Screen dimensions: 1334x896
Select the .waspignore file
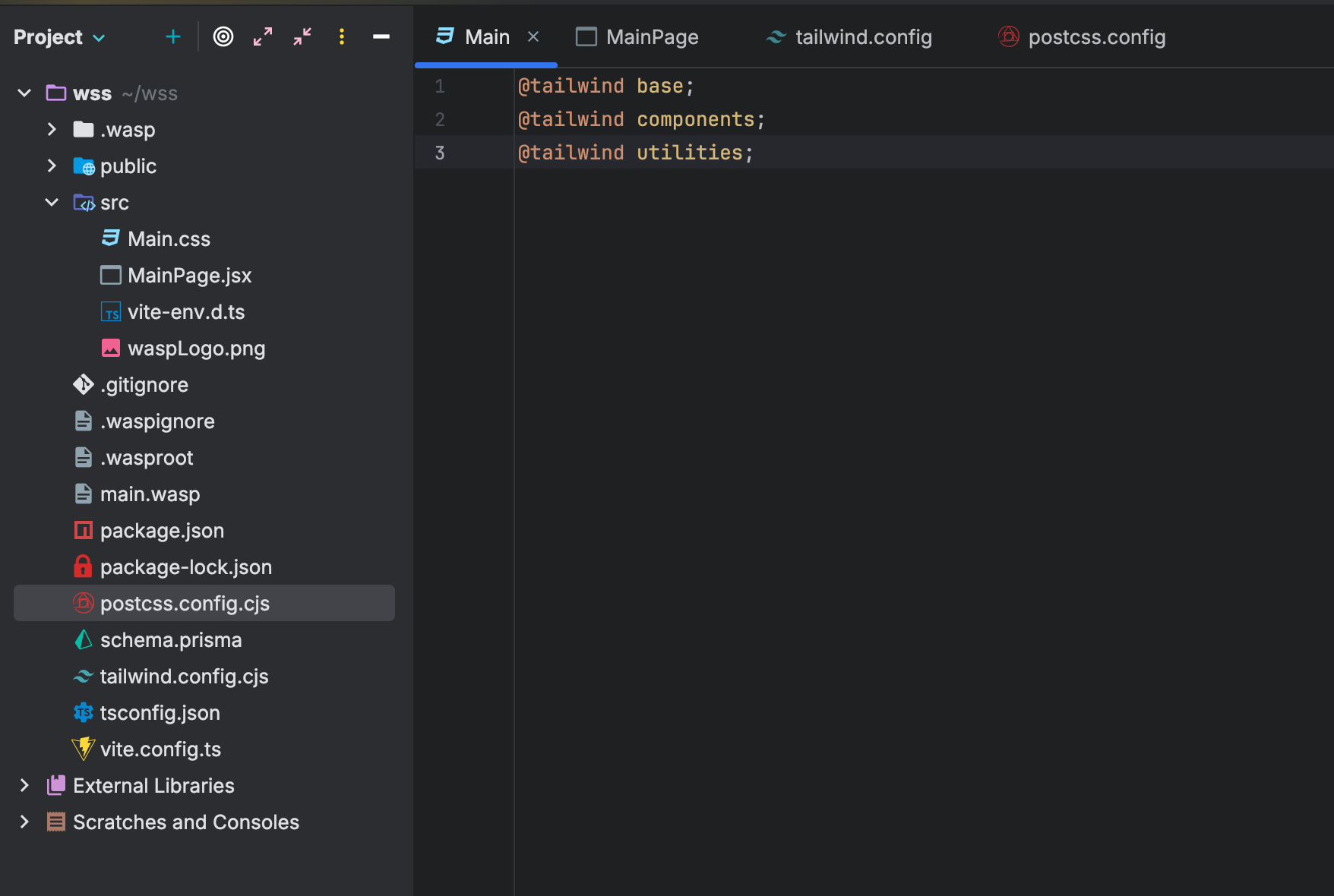157,421
